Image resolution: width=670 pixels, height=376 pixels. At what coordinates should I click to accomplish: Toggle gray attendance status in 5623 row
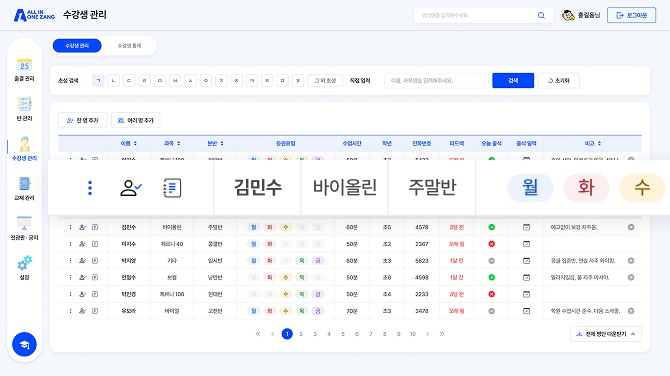491,261
